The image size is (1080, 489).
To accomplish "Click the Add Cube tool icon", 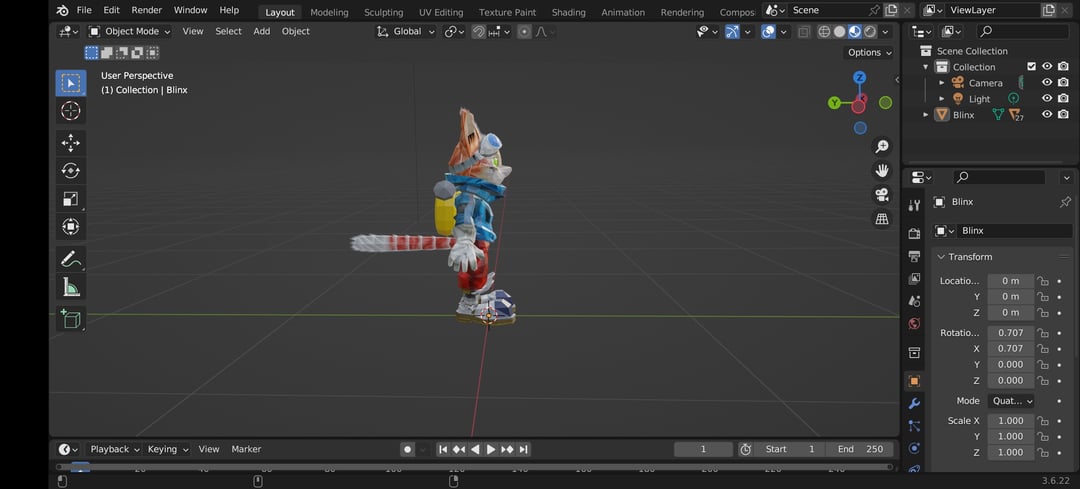I will point(70,319).
